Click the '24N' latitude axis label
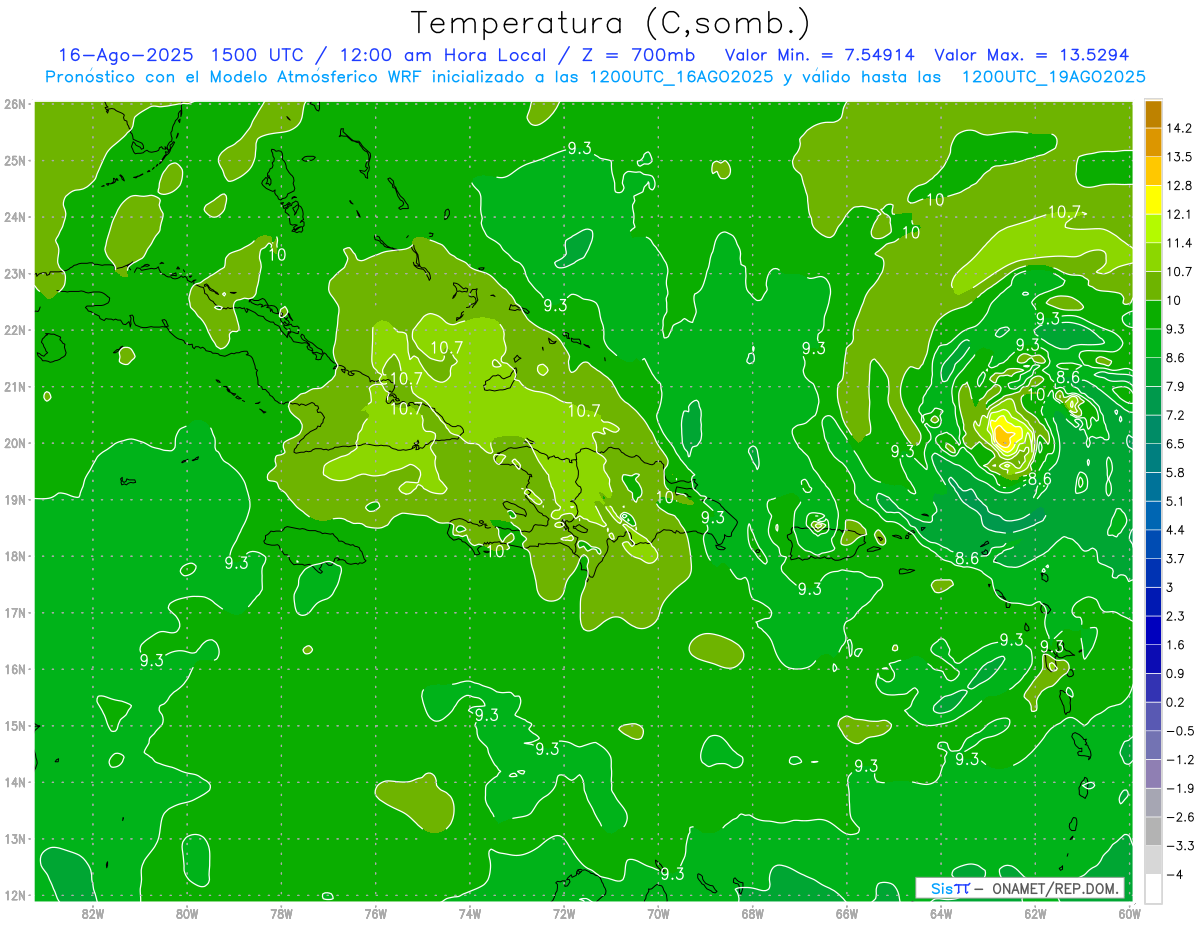The width and height of the screenshot is (1200, 927). click(x=14, y=217)
